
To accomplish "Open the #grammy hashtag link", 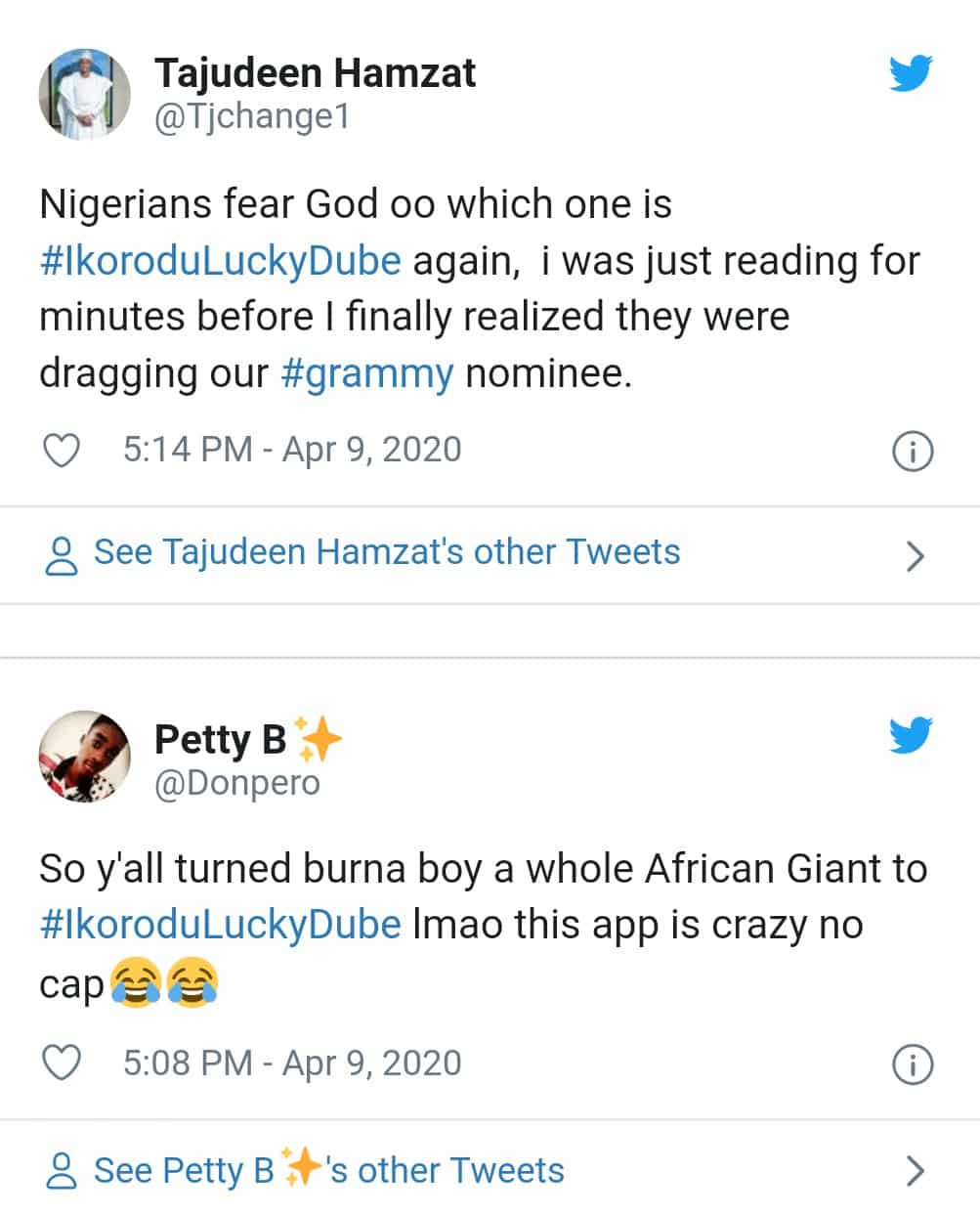I will click(x=367, y=374).
